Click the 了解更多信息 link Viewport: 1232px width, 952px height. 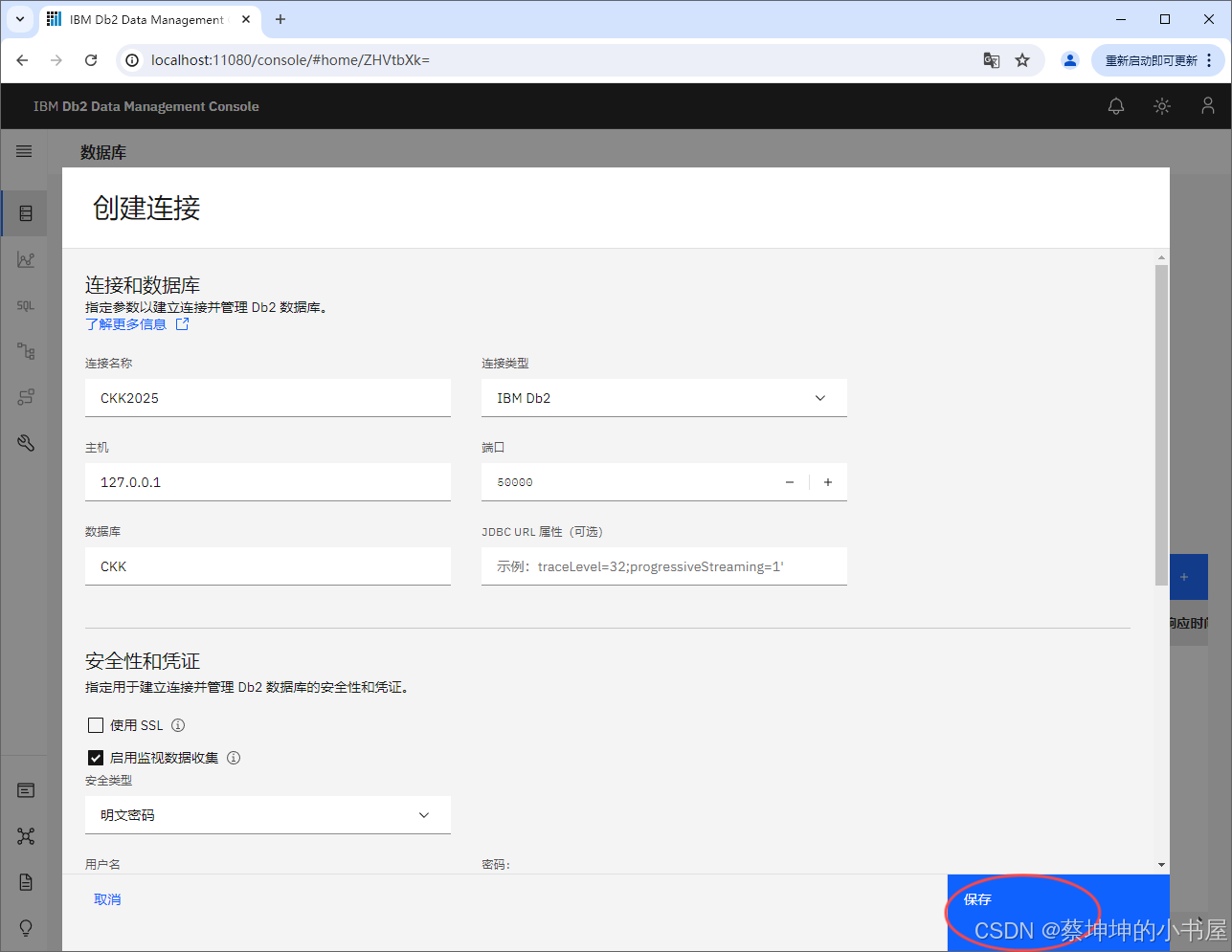(x=126, y=323)
